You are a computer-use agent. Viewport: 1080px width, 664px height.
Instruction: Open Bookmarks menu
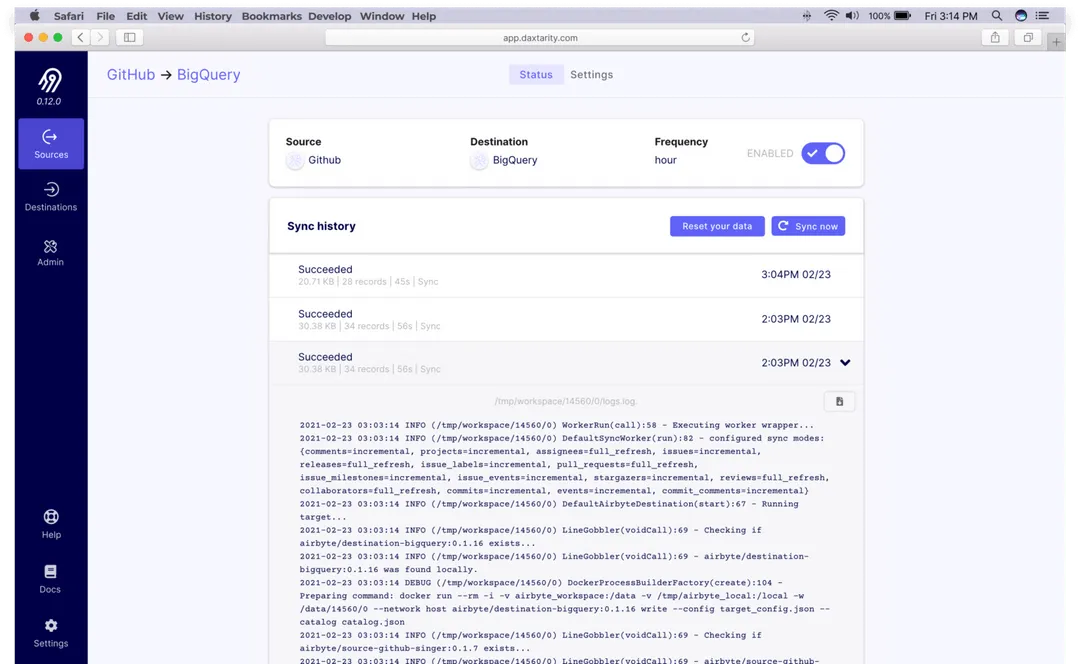point(271,16)
